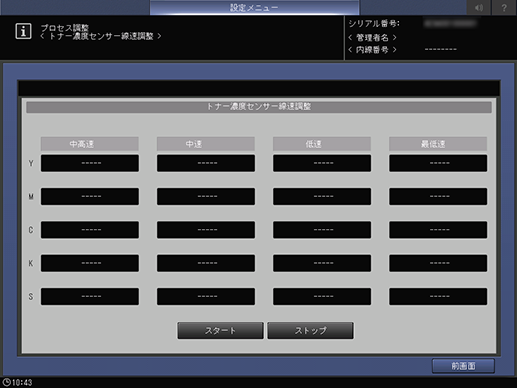
Task: Click the 中高速 column header
Action: (x=90, y=144)
